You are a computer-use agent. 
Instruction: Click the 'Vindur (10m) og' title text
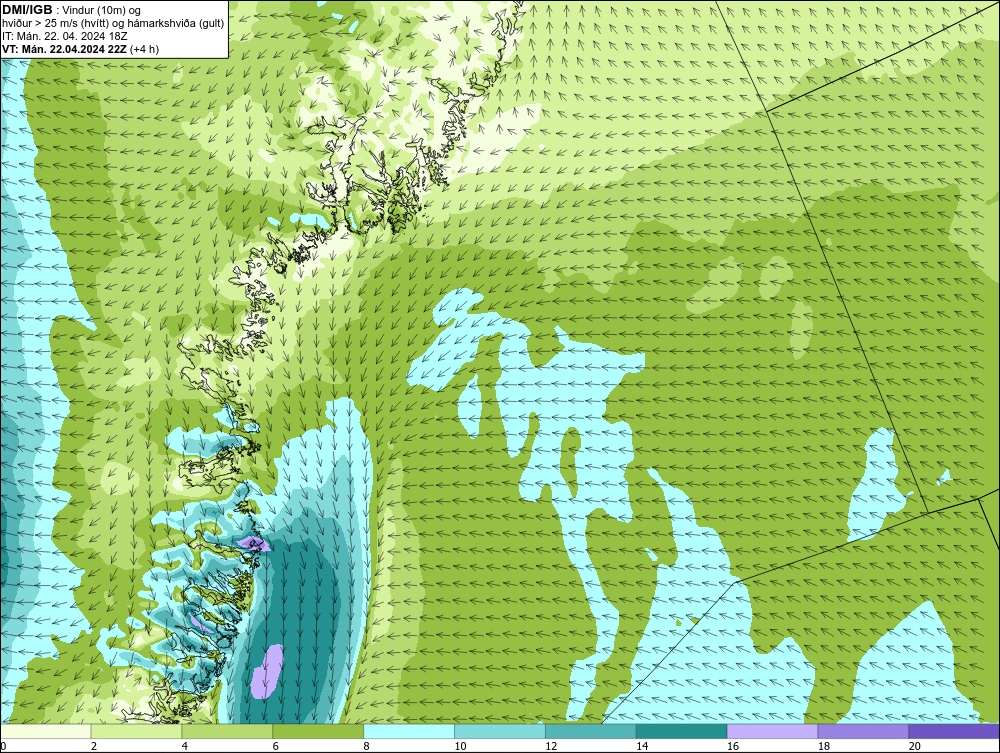(x=102, y=10)
